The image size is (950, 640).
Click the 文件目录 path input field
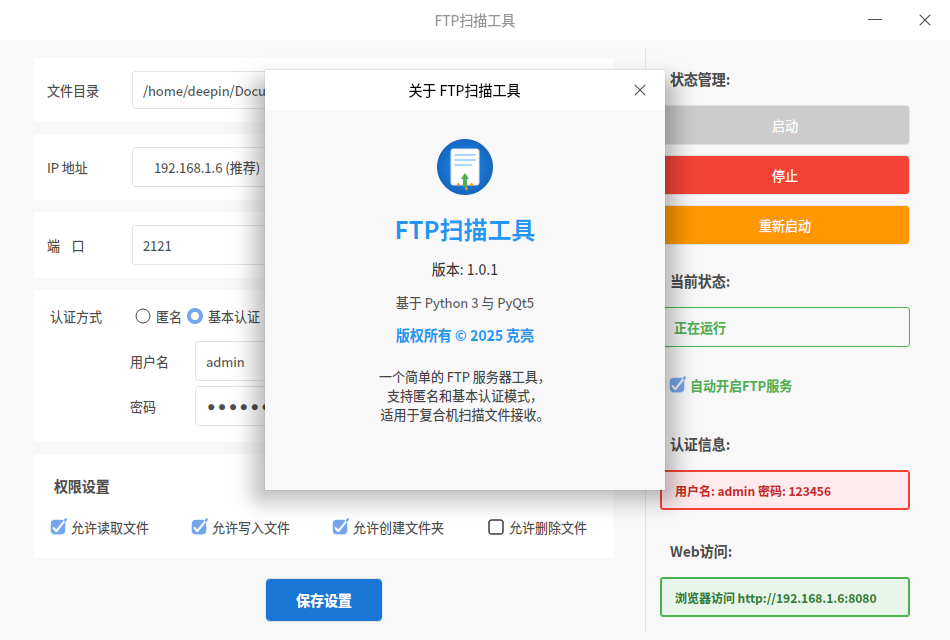click(199, 90)
